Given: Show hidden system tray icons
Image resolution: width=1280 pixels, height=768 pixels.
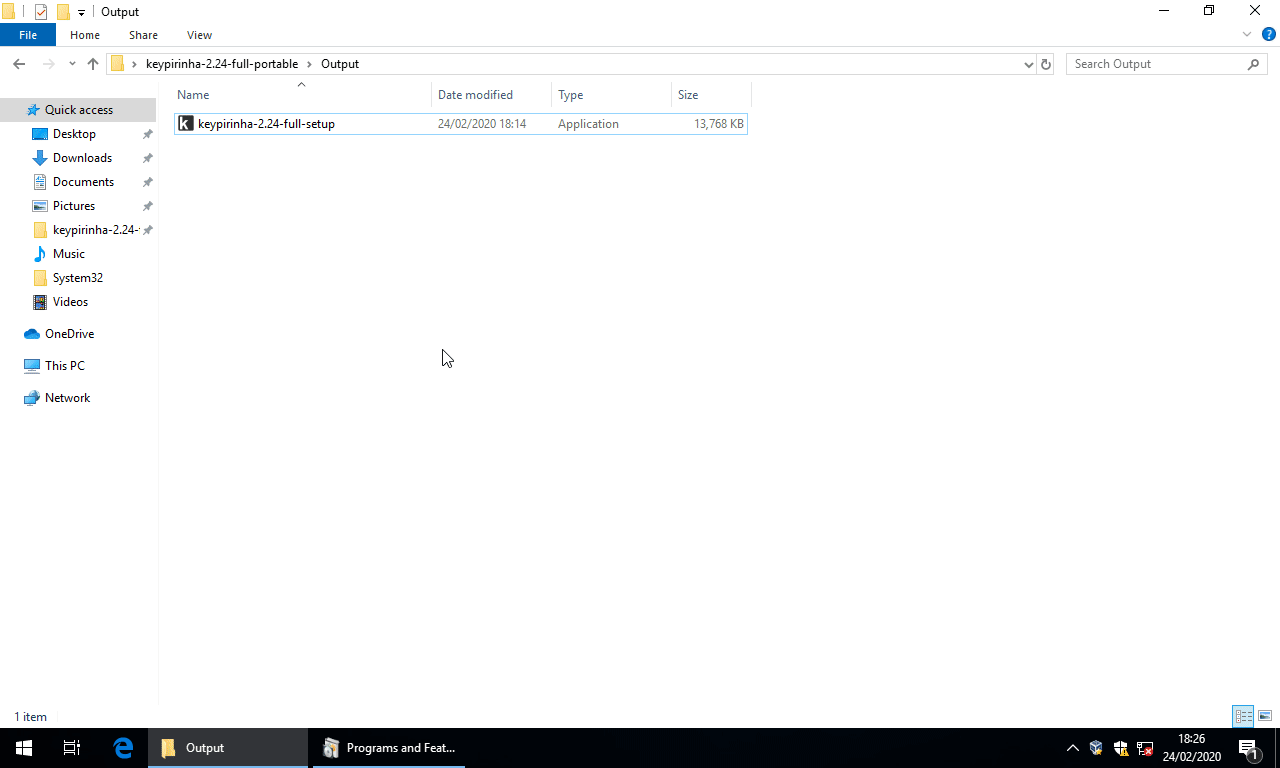Looking at the screenshot, I should [x=1073, y=748].
